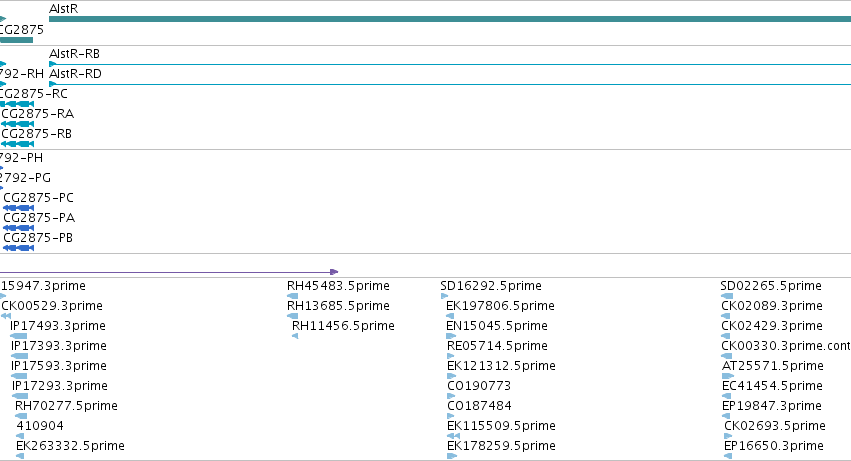The height and width of the screenshot is (461, 851).
Task: Select the CG2875-RC transcript glyph
Action: pyautogui.click(x=17, y=104)
